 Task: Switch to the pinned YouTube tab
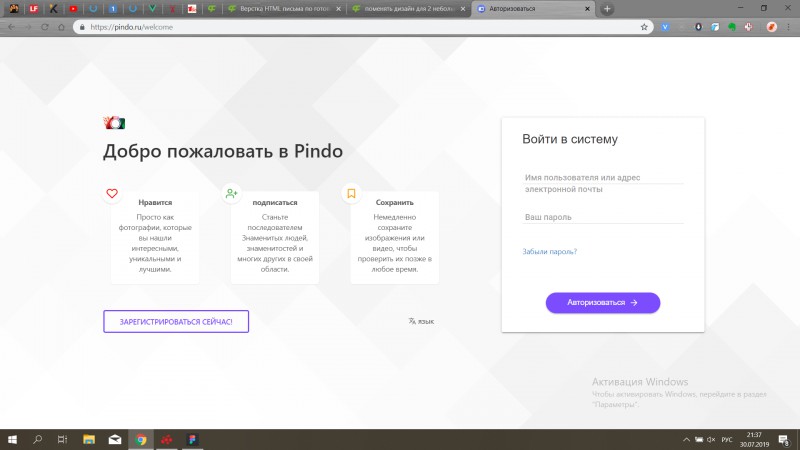(73, 9)
